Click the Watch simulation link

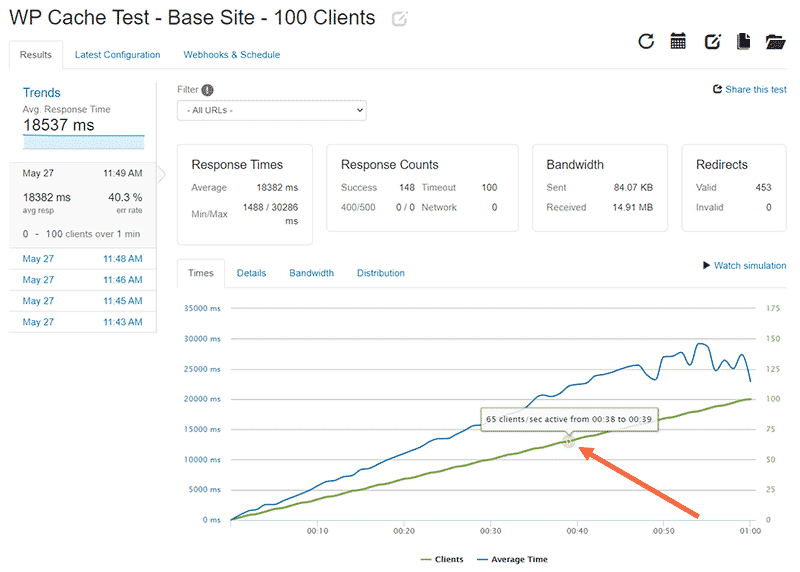[x=750, y=265]
